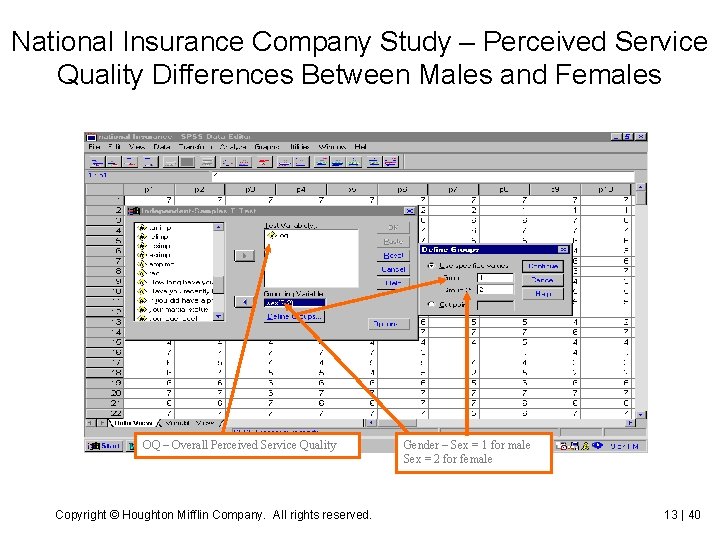
Task: Open the Utilities menu
Action: [299, 147]
